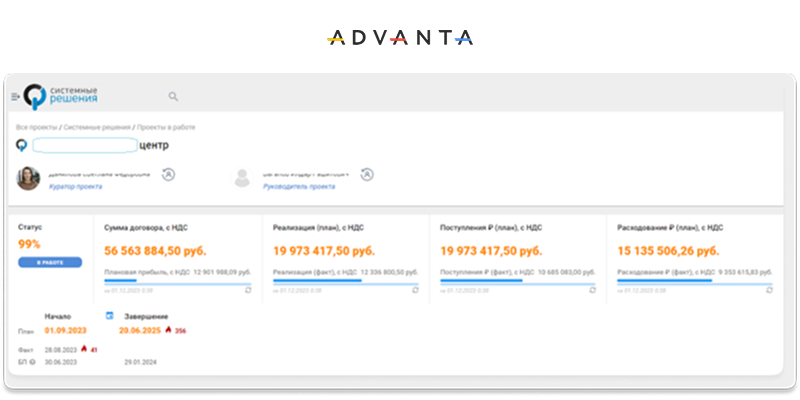Viewport: 800px width, 400px height.
Task: Click the project name field before 'центр'
Action: click(x=84, y=145)
